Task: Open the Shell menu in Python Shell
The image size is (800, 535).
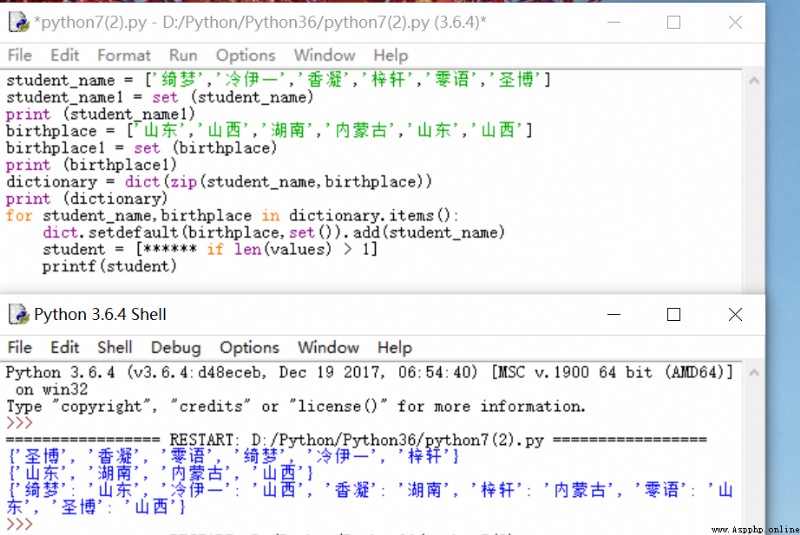Action: point(115,347)
